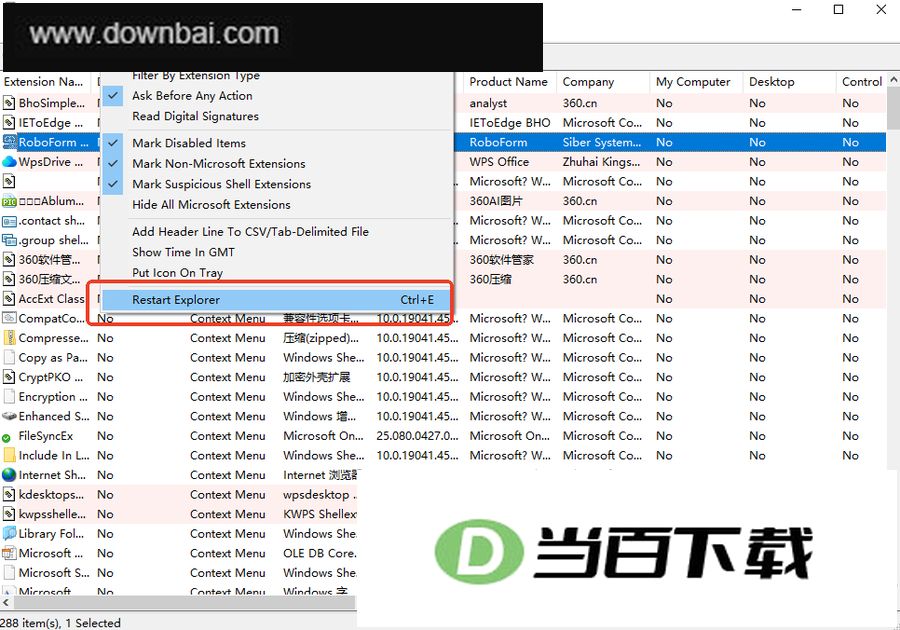Screen dimensions: 900x630
Task: Click the Copy as Pa... row icon
Action: click(x=9, y=357)
